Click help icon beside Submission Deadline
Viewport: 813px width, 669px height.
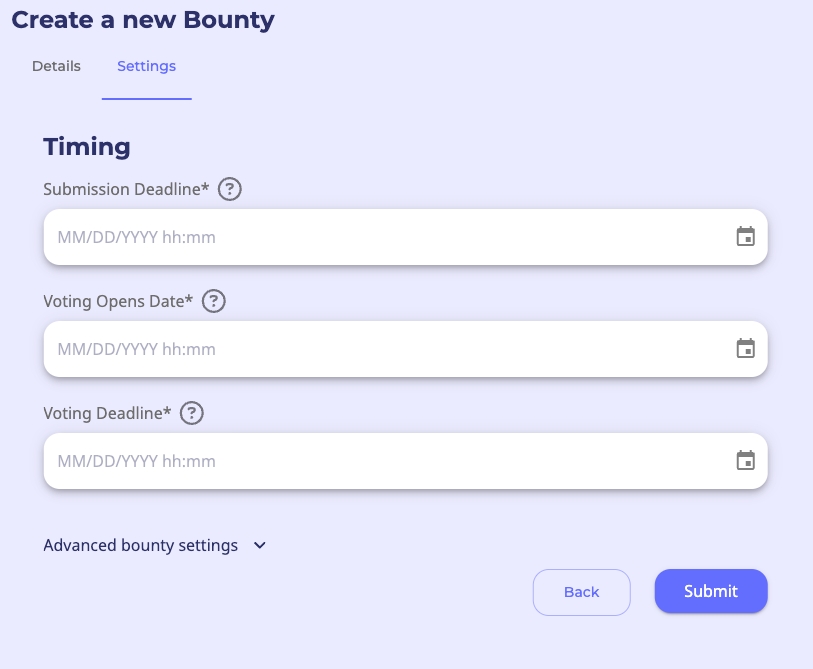click(x=230, y=189)
